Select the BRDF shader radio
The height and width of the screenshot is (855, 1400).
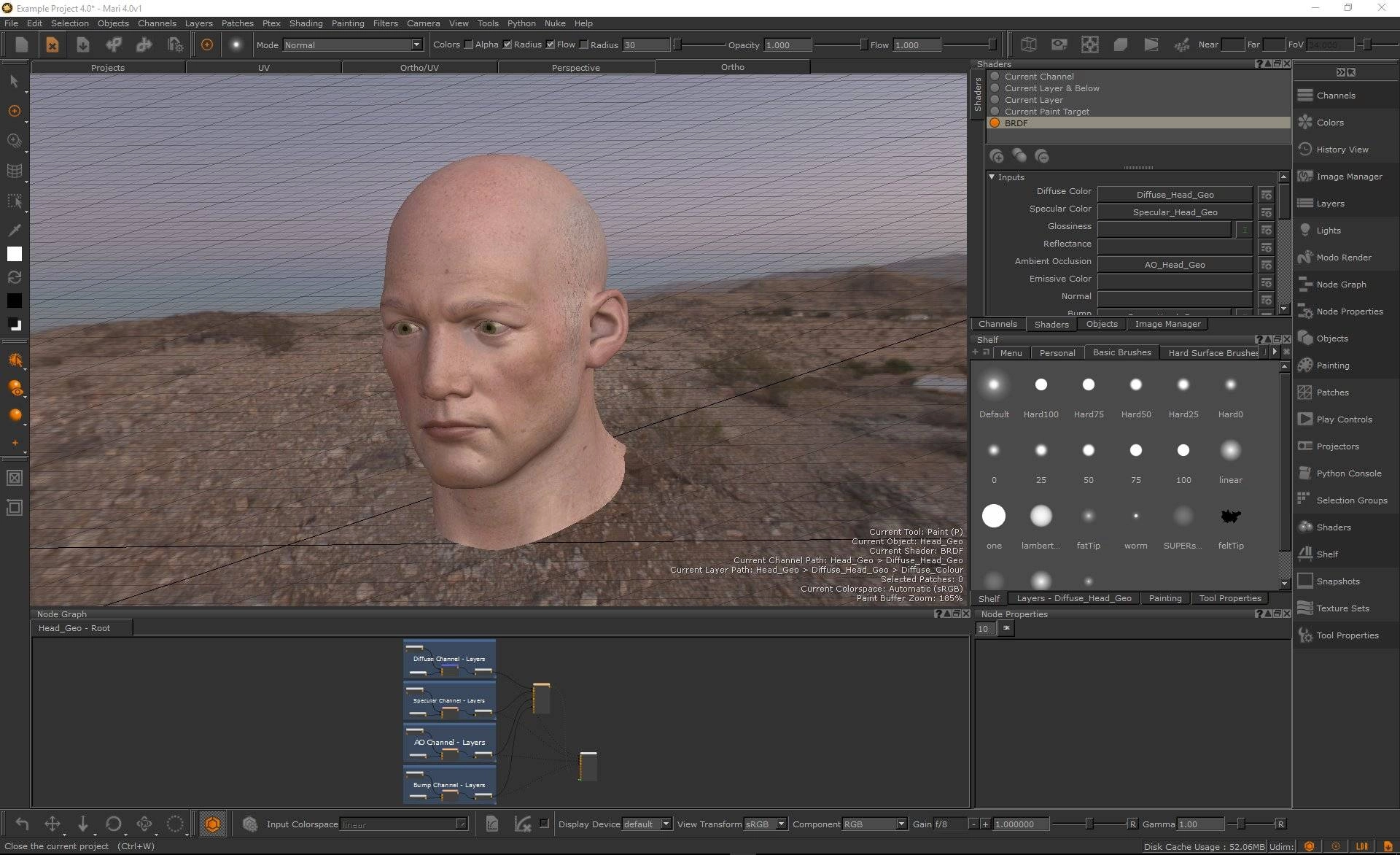pos(995,123)
